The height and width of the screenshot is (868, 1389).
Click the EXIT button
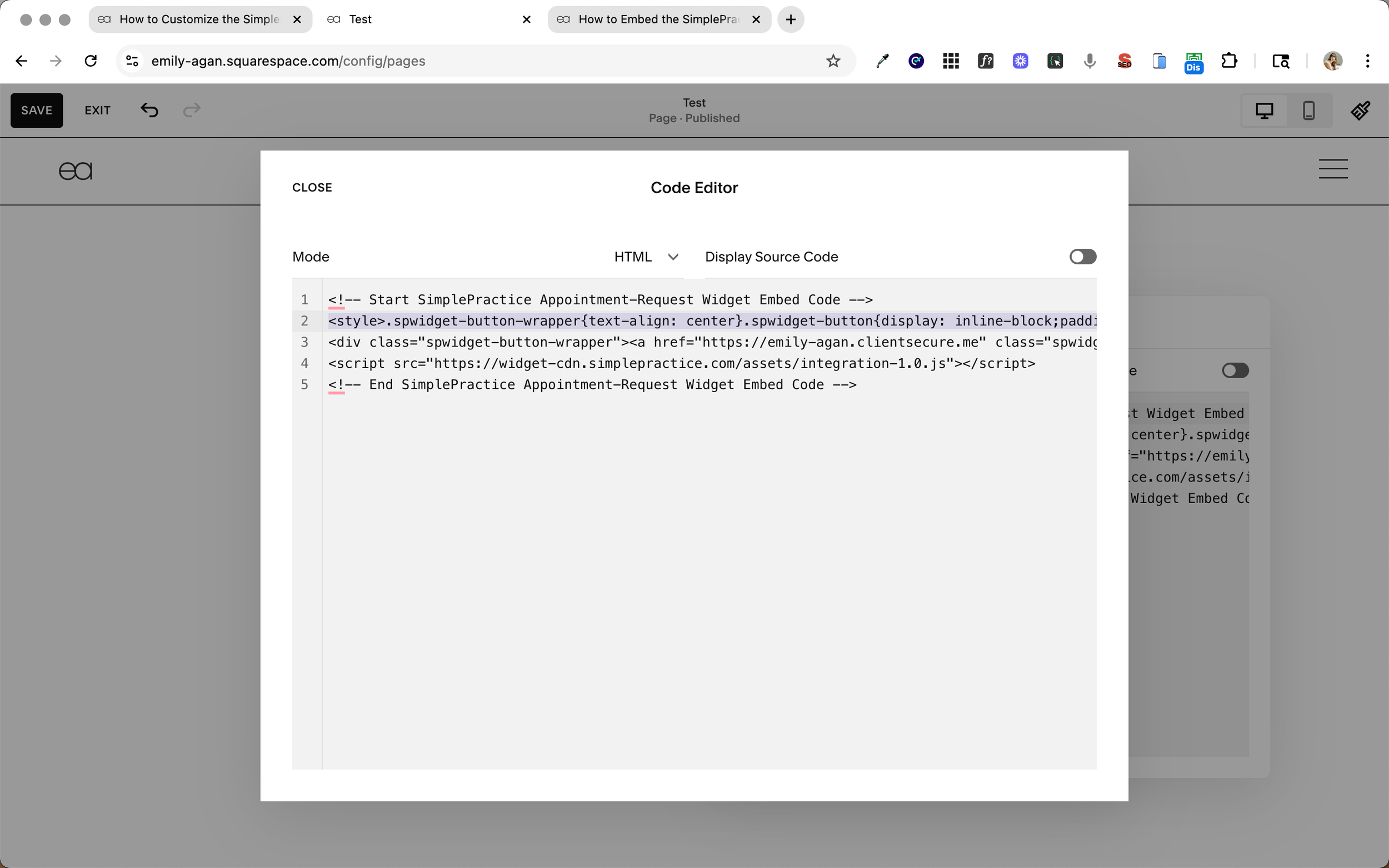[x=97, y=110]
